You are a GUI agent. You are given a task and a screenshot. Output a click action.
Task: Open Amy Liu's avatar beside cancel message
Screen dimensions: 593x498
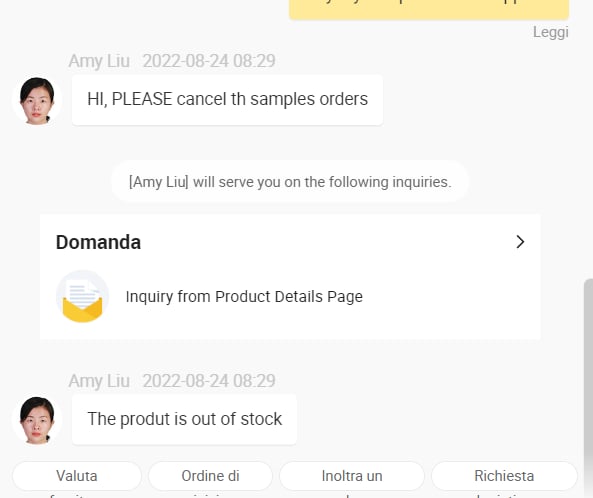coord(37,101)
